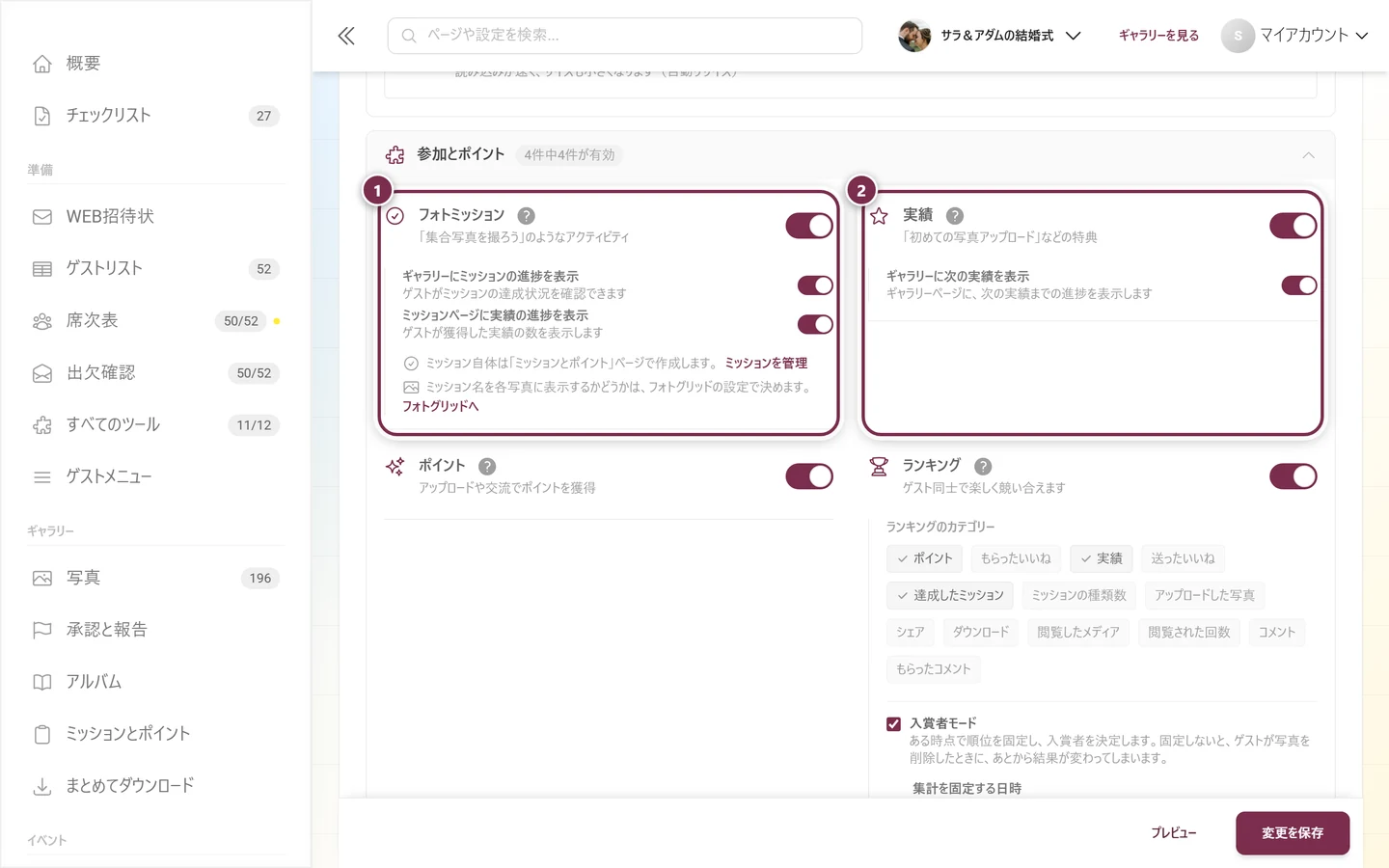Click the search field for pages and settings
Viewport: 1389px width, 868px height.
625,36
